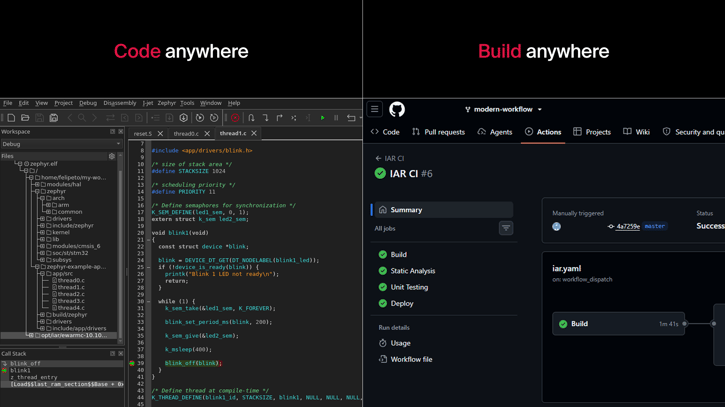Click the Save All floppy icon

[54, 118]
